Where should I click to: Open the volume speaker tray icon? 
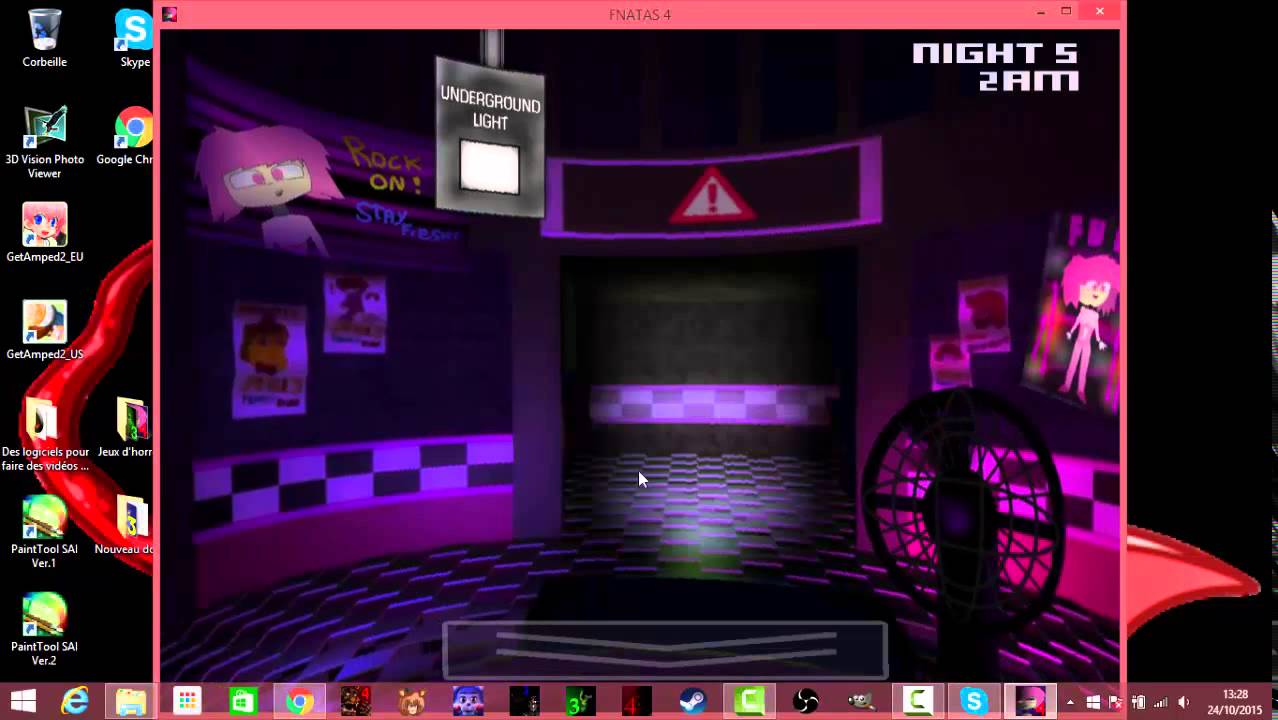click(1184, 702)
